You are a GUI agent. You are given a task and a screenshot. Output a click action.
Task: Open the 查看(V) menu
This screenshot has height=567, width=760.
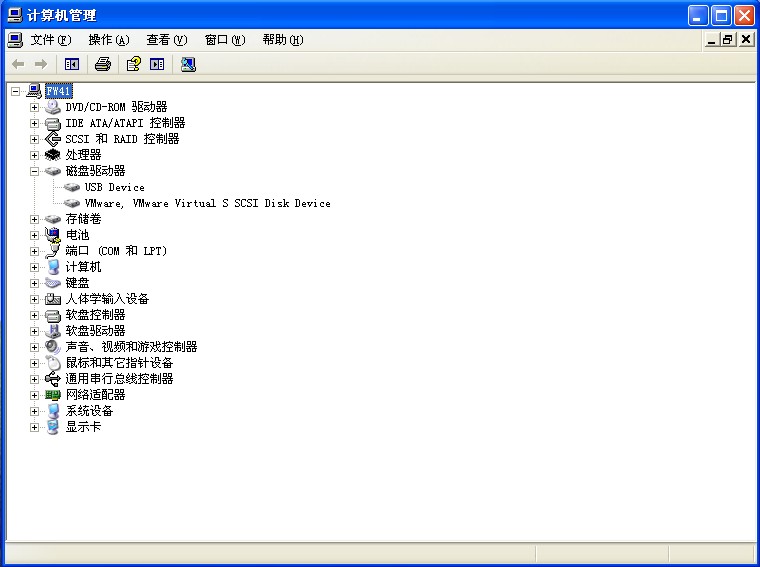coord(167,40)
